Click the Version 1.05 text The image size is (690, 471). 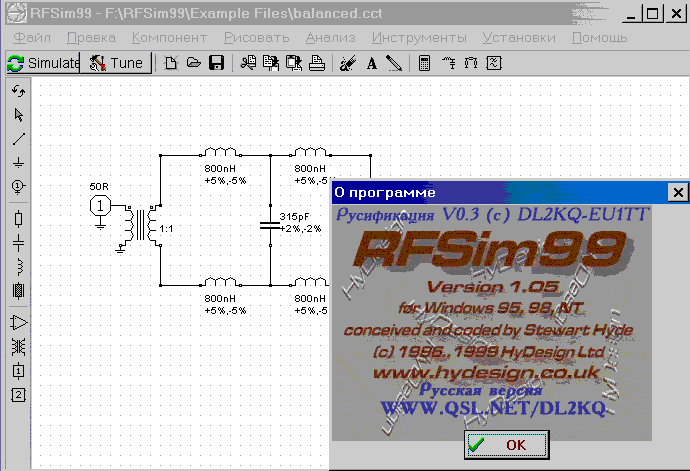click(493, 287)
